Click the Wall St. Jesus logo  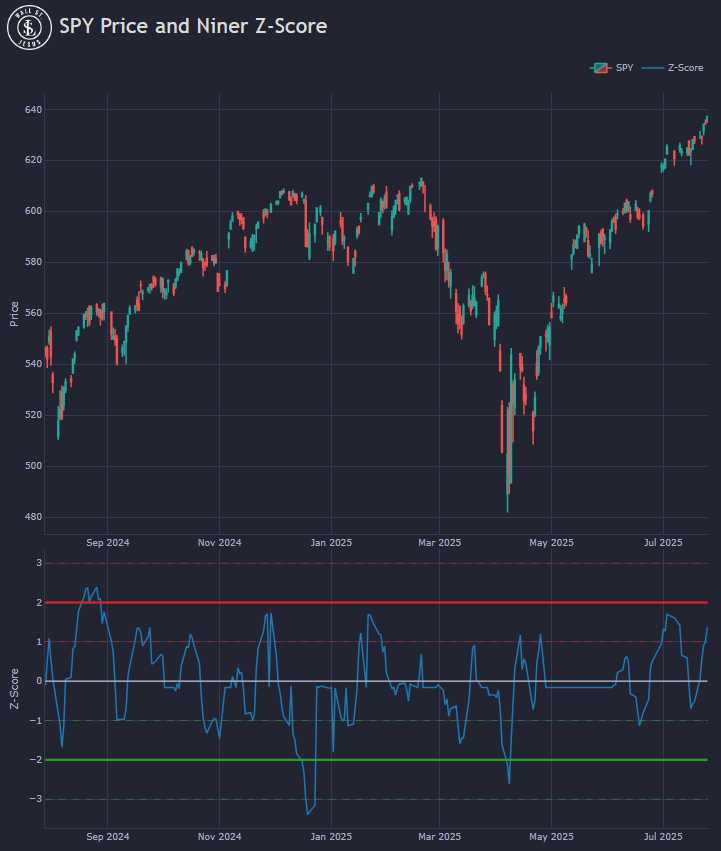pos(29,27)
